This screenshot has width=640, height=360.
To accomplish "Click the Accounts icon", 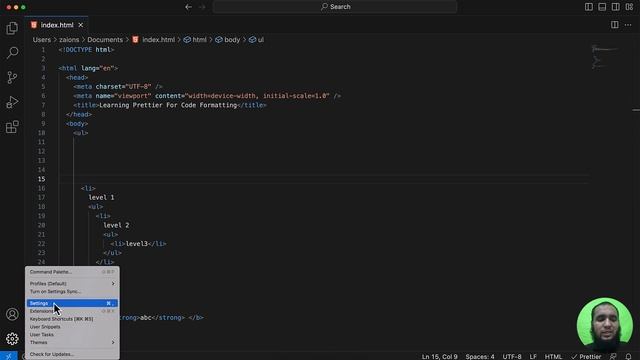I will 12,314.
